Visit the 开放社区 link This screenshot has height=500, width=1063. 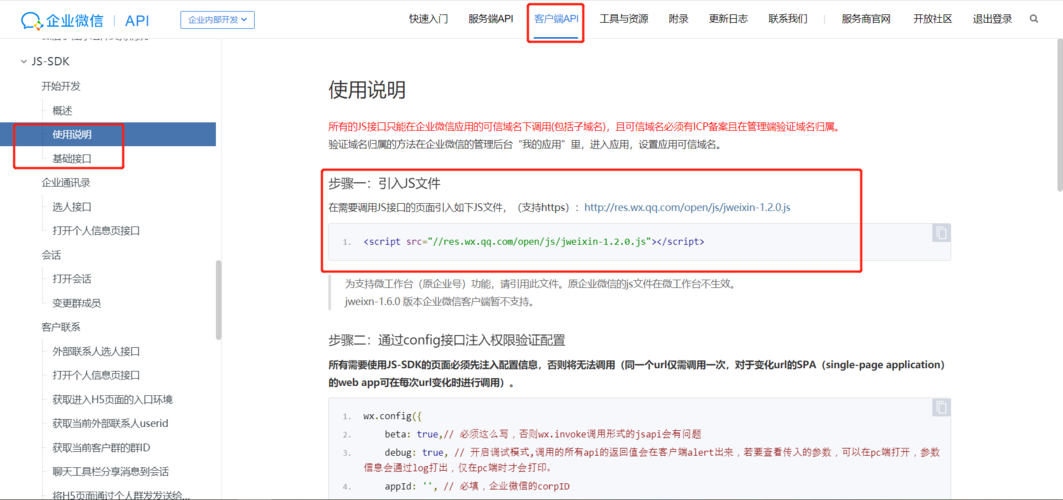(x=932, y=19)
